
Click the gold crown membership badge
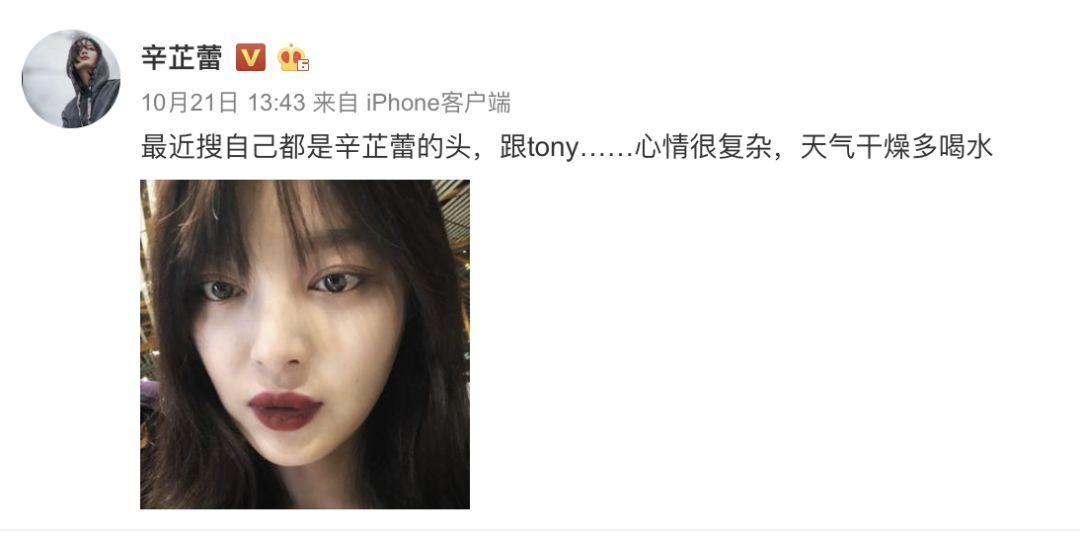pos(293,58)
